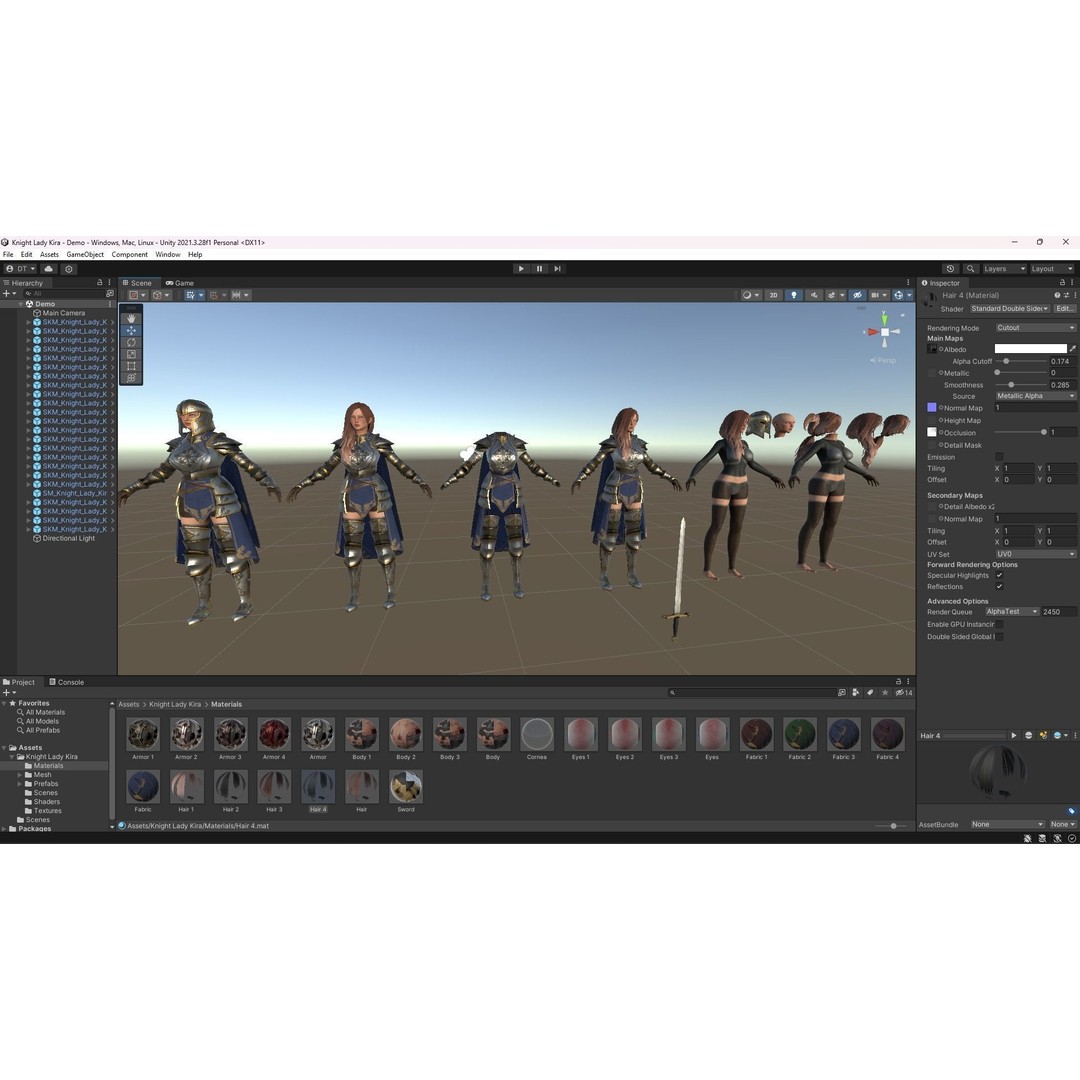
Task: Open material help question-mark icon
Action: (x=1057, y=295)
